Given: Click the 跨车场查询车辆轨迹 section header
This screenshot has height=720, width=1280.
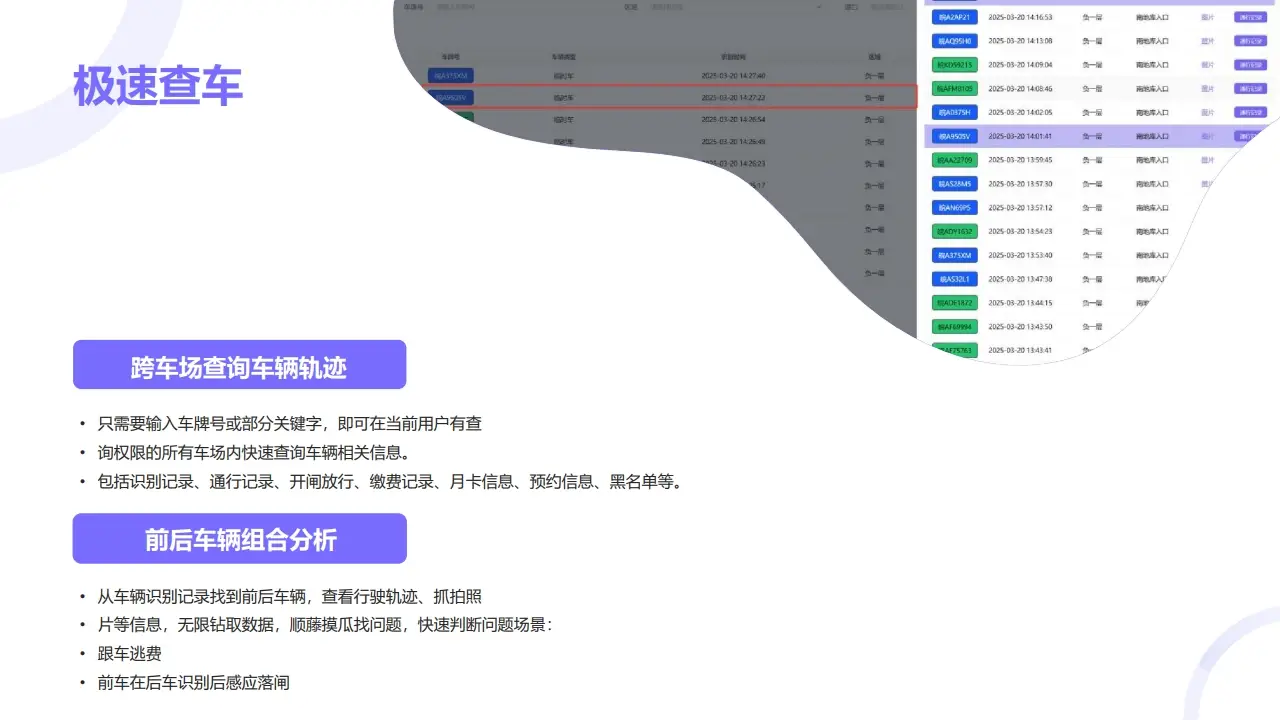Looking at the screenshot, I should pos(239,364).
